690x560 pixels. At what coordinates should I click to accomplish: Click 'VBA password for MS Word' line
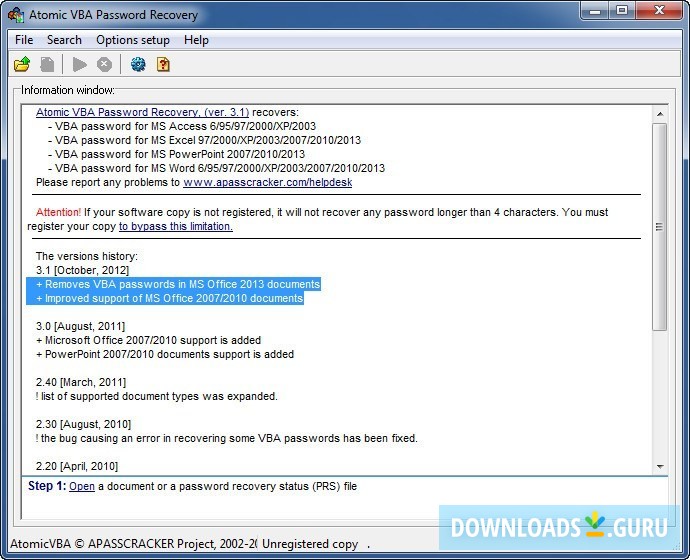(217, 168)
